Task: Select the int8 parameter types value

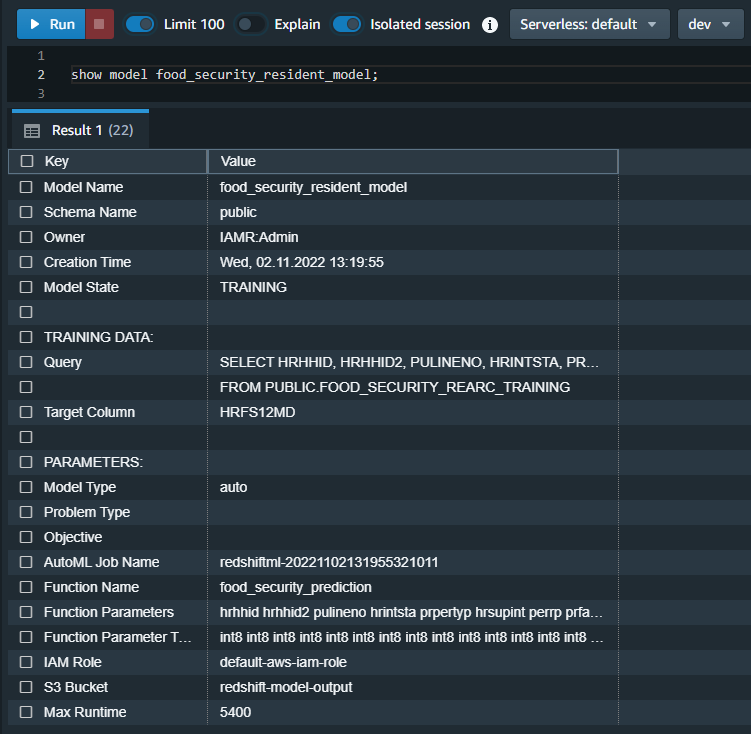Action: tap(411, 637)
